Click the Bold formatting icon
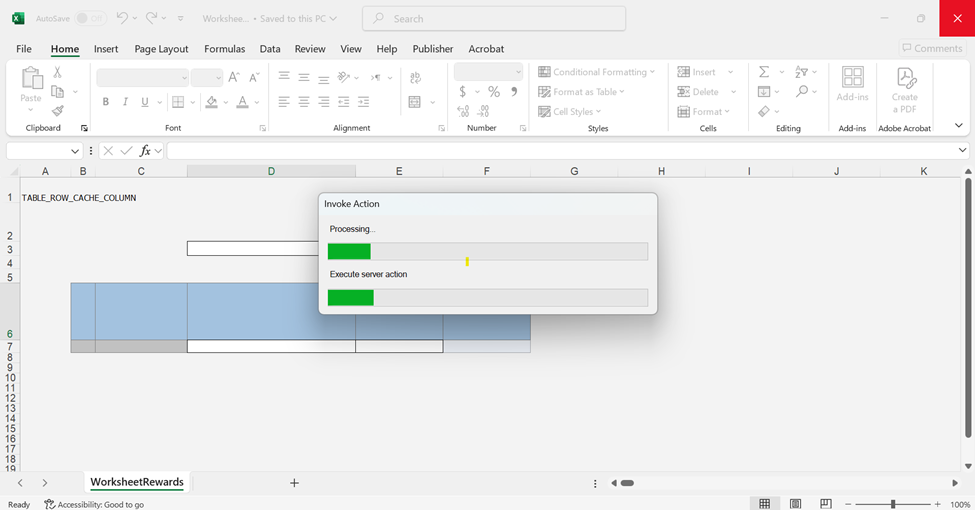Screen dimensions: 975x510 pyautogui.click(x=106, y=102)
